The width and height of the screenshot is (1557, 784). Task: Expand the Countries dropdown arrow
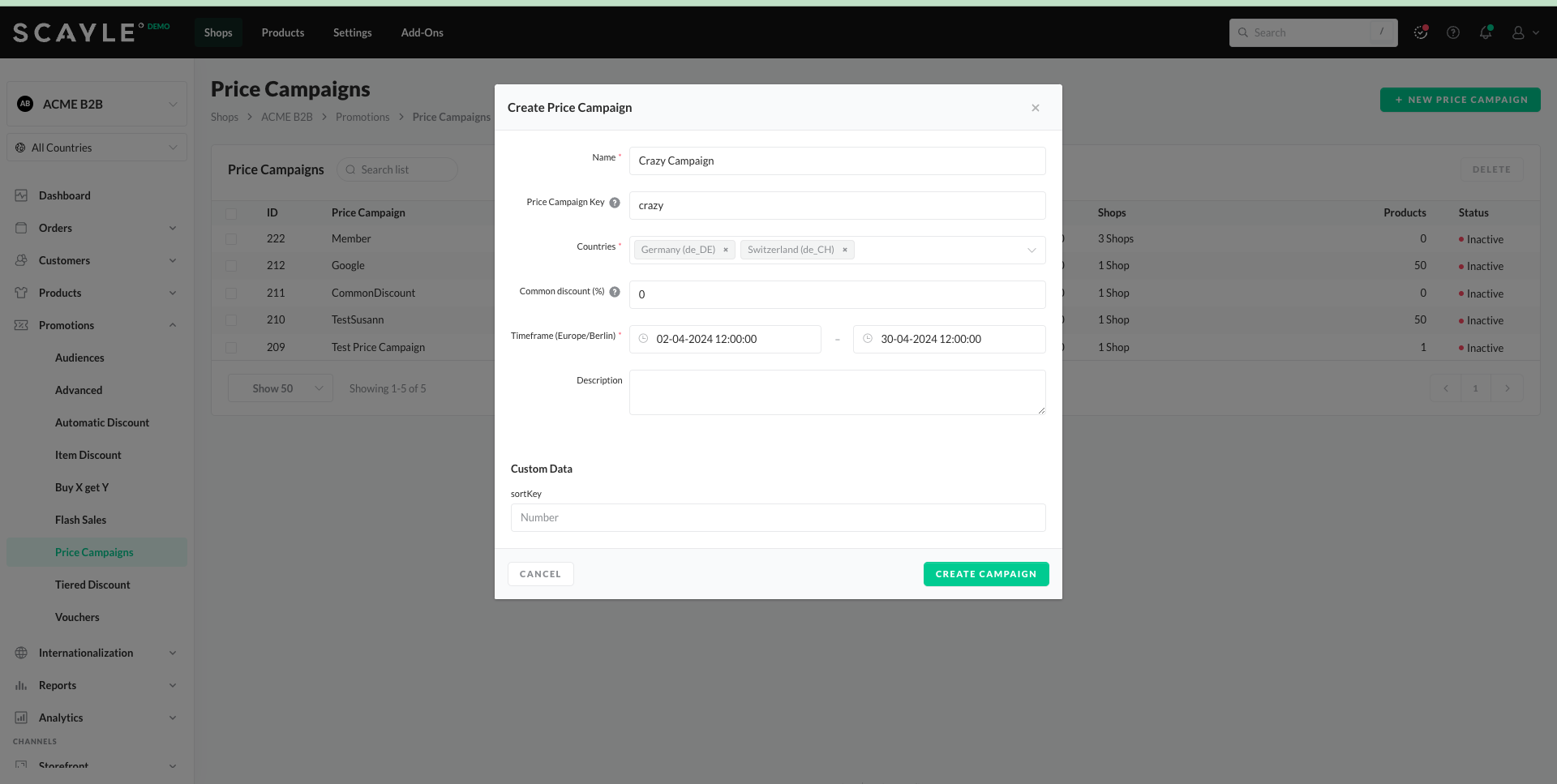[1032, 250]
